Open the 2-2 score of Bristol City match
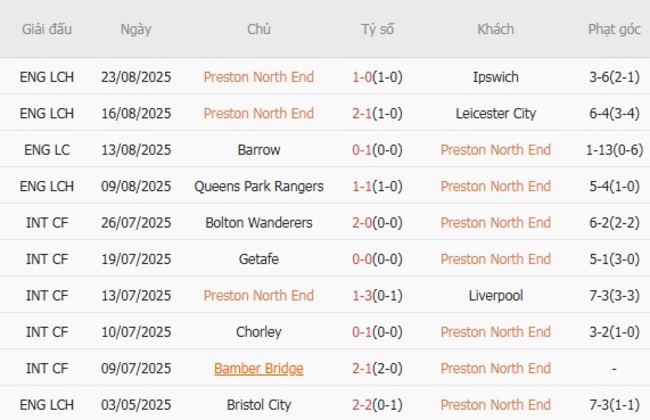The image size is (650, 420). (x=377, y=405)
